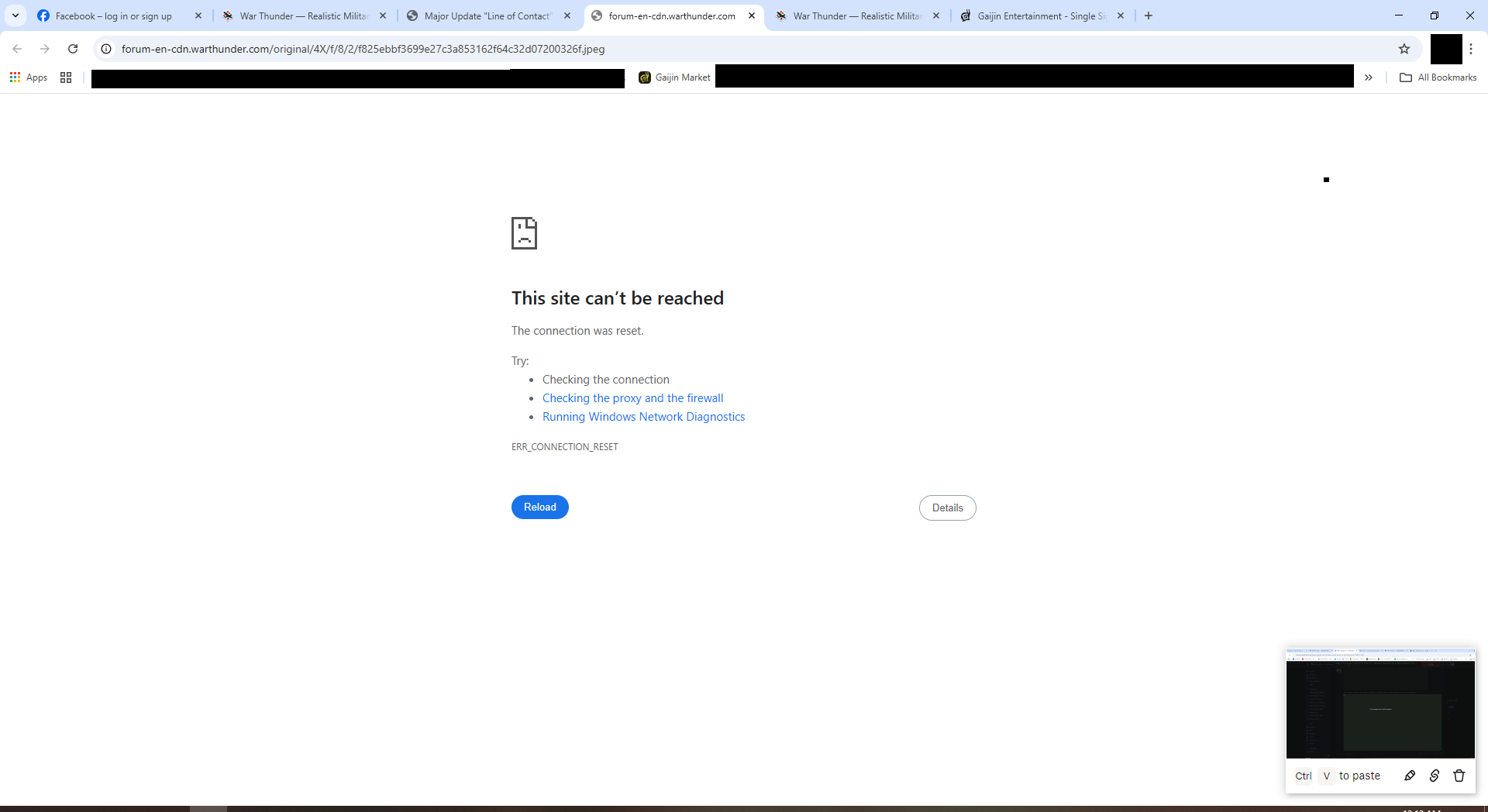Switch to the Major Update Line of Contact tab

pyautogui.click(x=487, y=15)
